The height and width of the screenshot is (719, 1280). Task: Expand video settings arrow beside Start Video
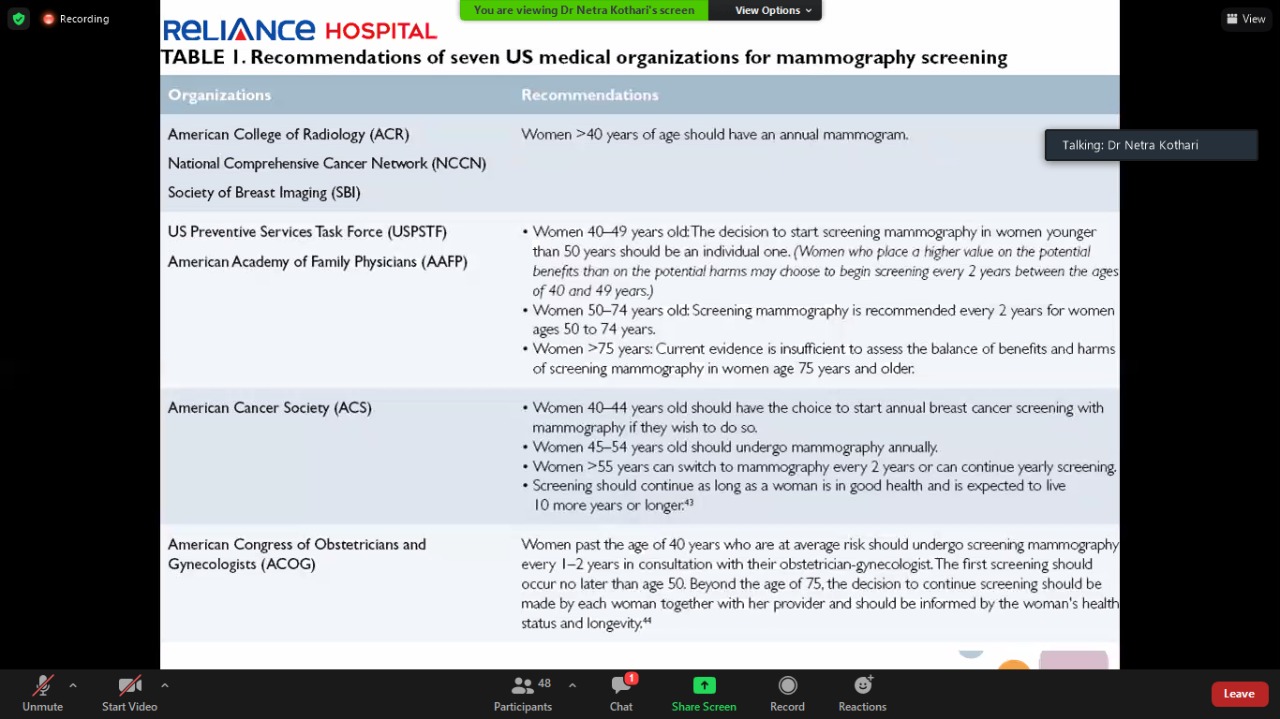(x=165, y=685)
